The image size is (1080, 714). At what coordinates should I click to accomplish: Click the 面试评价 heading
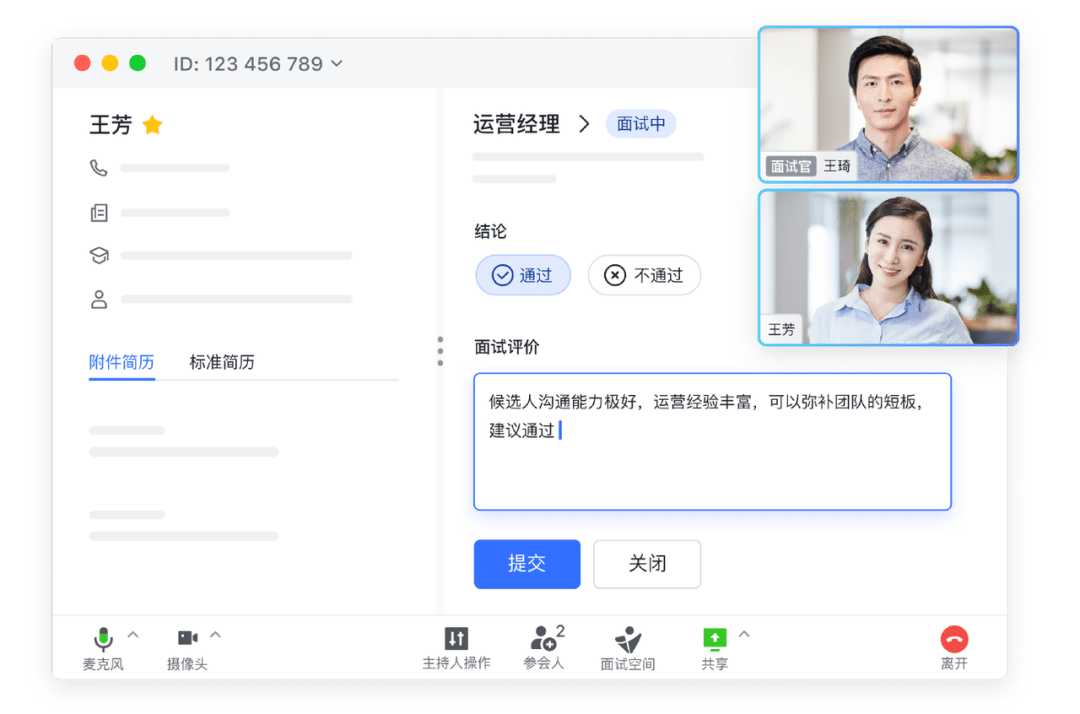pos(507,347)
